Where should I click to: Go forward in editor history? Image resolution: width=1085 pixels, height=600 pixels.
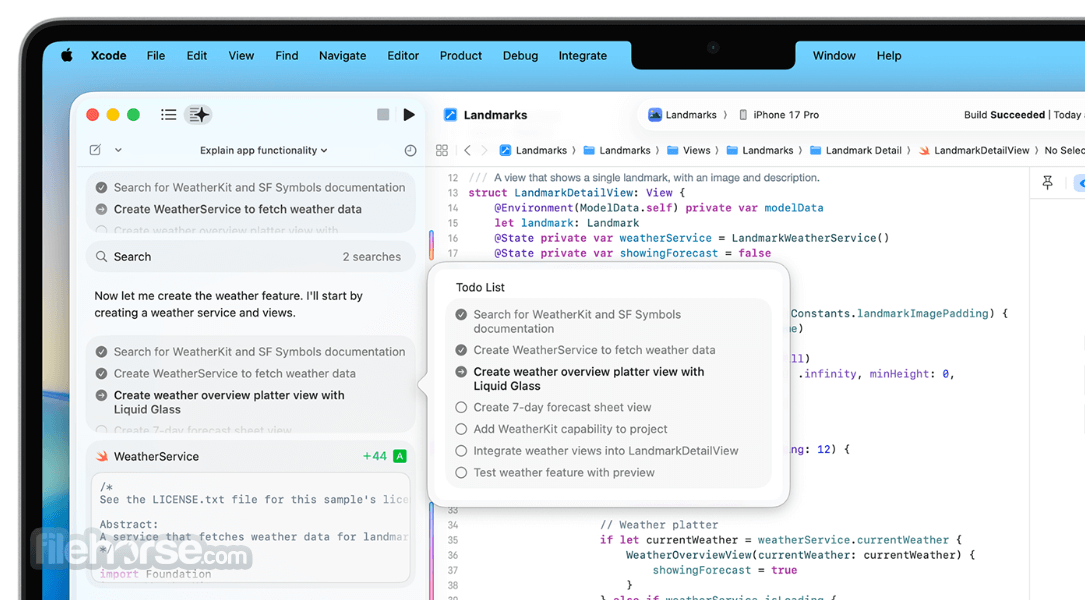(484, 150)
